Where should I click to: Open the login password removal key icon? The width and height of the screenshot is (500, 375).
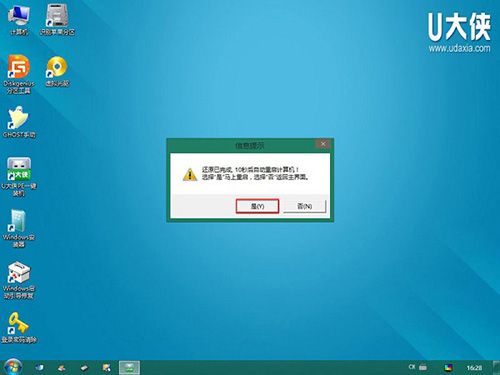19,328
